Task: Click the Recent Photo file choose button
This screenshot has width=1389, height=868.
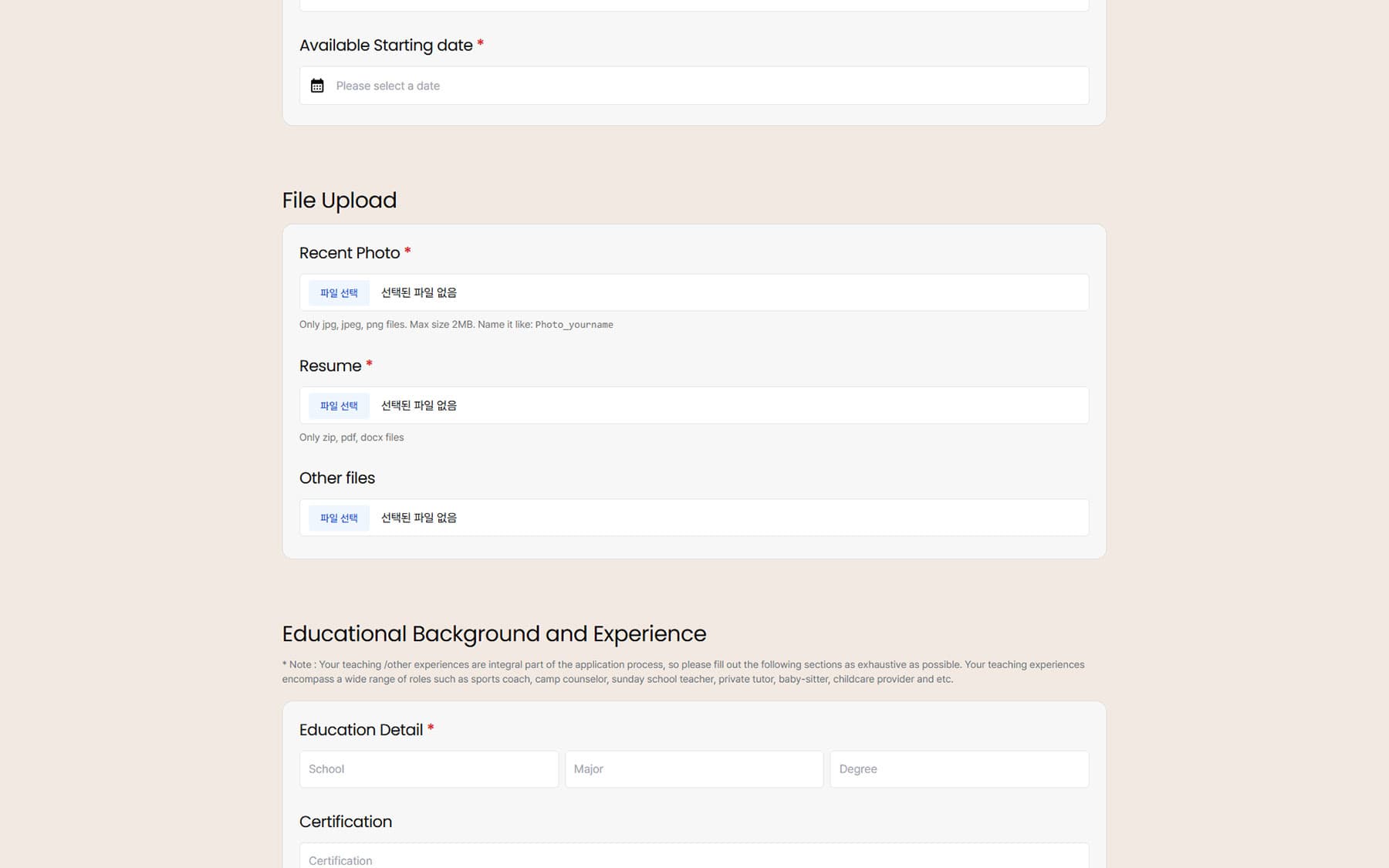Action: (x=339, y=293)
